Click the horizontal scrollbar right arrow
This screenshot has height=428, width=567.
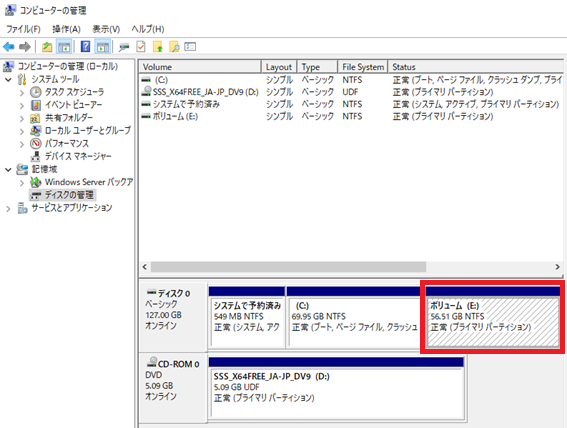(x=557, y=267)
